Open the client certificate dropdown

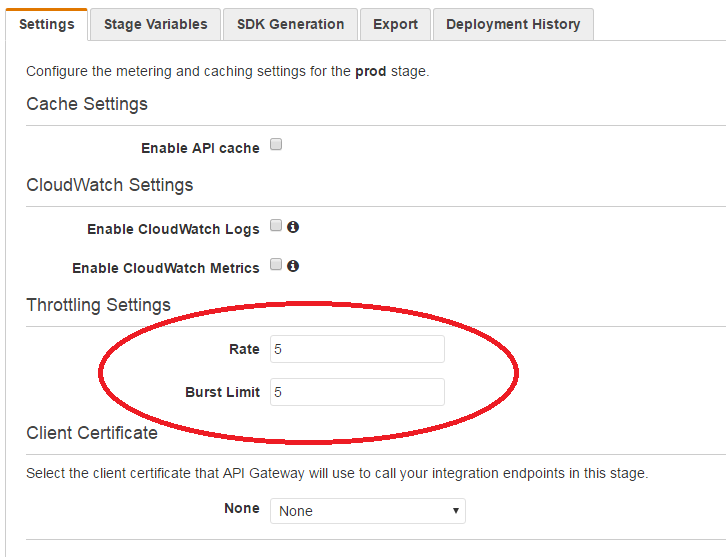point(367,511)
